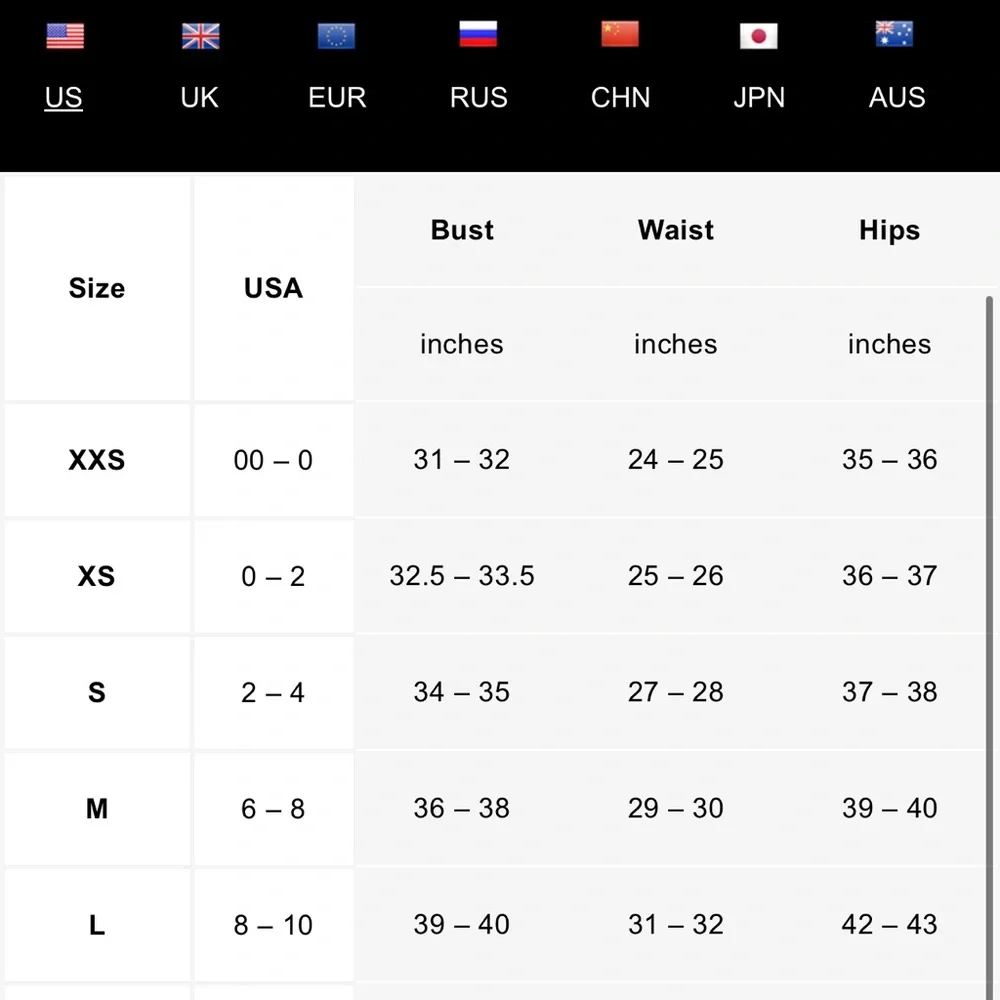
Task: Select the US size tab
Action: (64, 98)
